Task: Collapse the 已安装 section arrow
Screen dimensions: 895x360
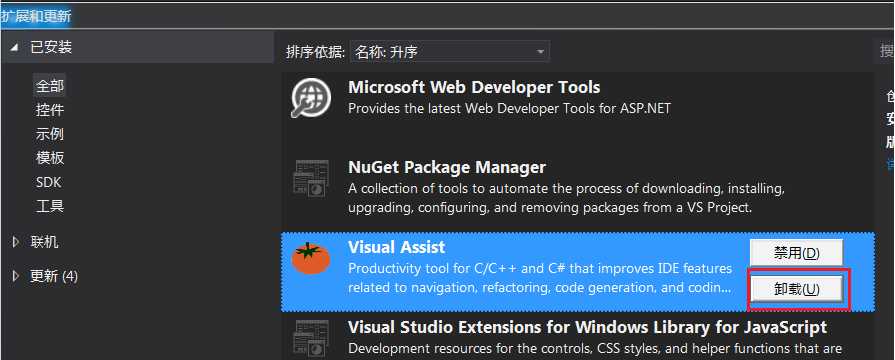Action: (x=14, y=48)
